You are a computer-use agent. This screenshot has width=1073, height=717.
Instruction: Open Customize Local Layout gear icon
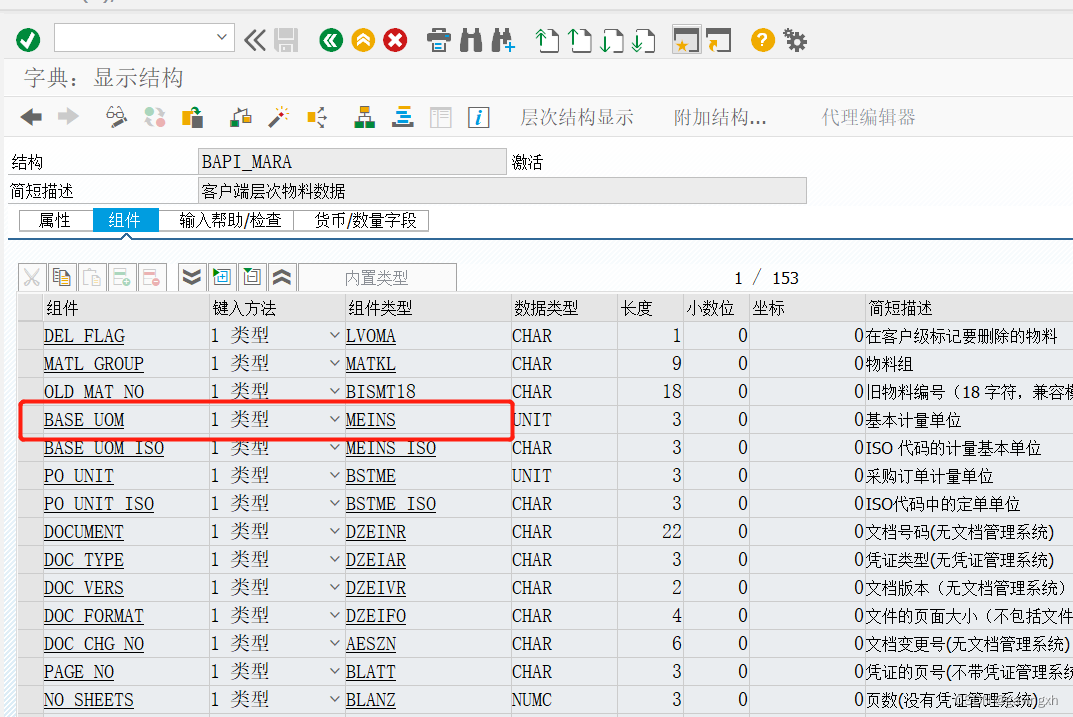pyautogui.click(x=795, y=40)
